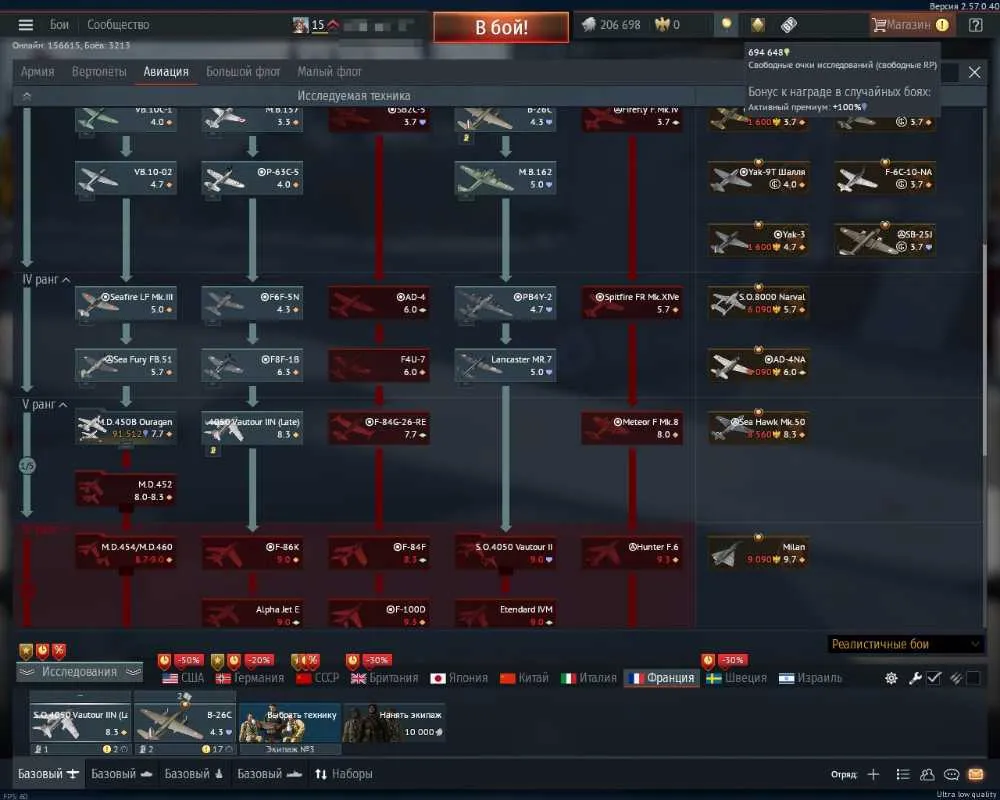Screen dimensions: 1000x800
Task: Select Франция nation flag
Action: point(661,678)
